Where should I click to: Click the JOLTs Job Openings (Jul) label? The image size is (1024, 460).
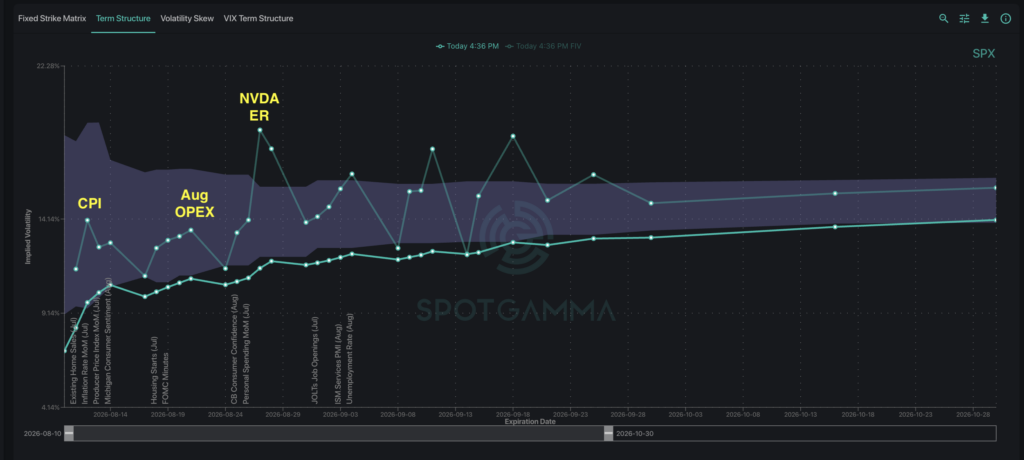click(315, 360)
